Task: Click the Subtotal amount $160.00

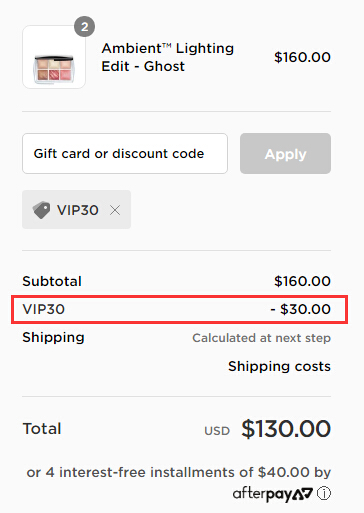Action: [302, 281]
